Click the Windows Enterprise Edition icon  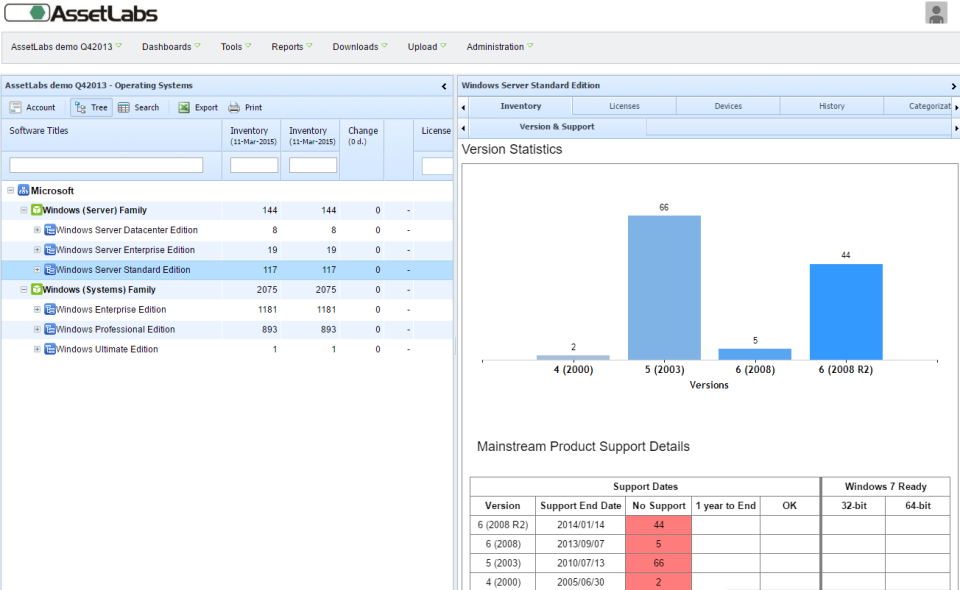coord(50,310)
